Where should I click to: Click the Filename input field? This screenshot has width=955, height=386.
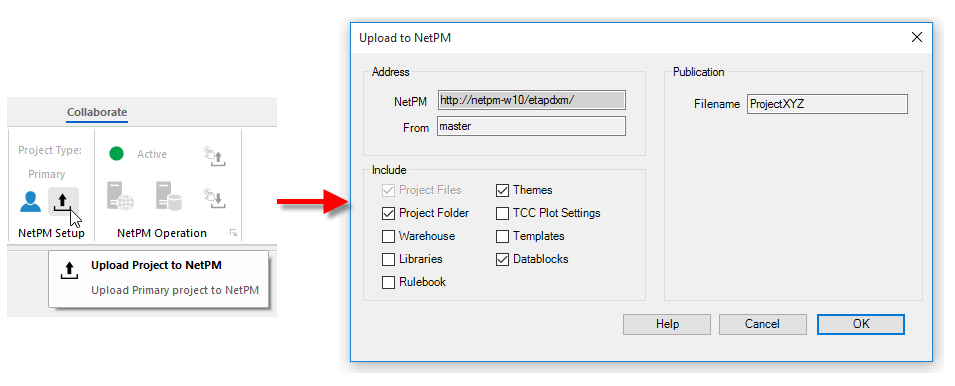(x=827, y=104)
